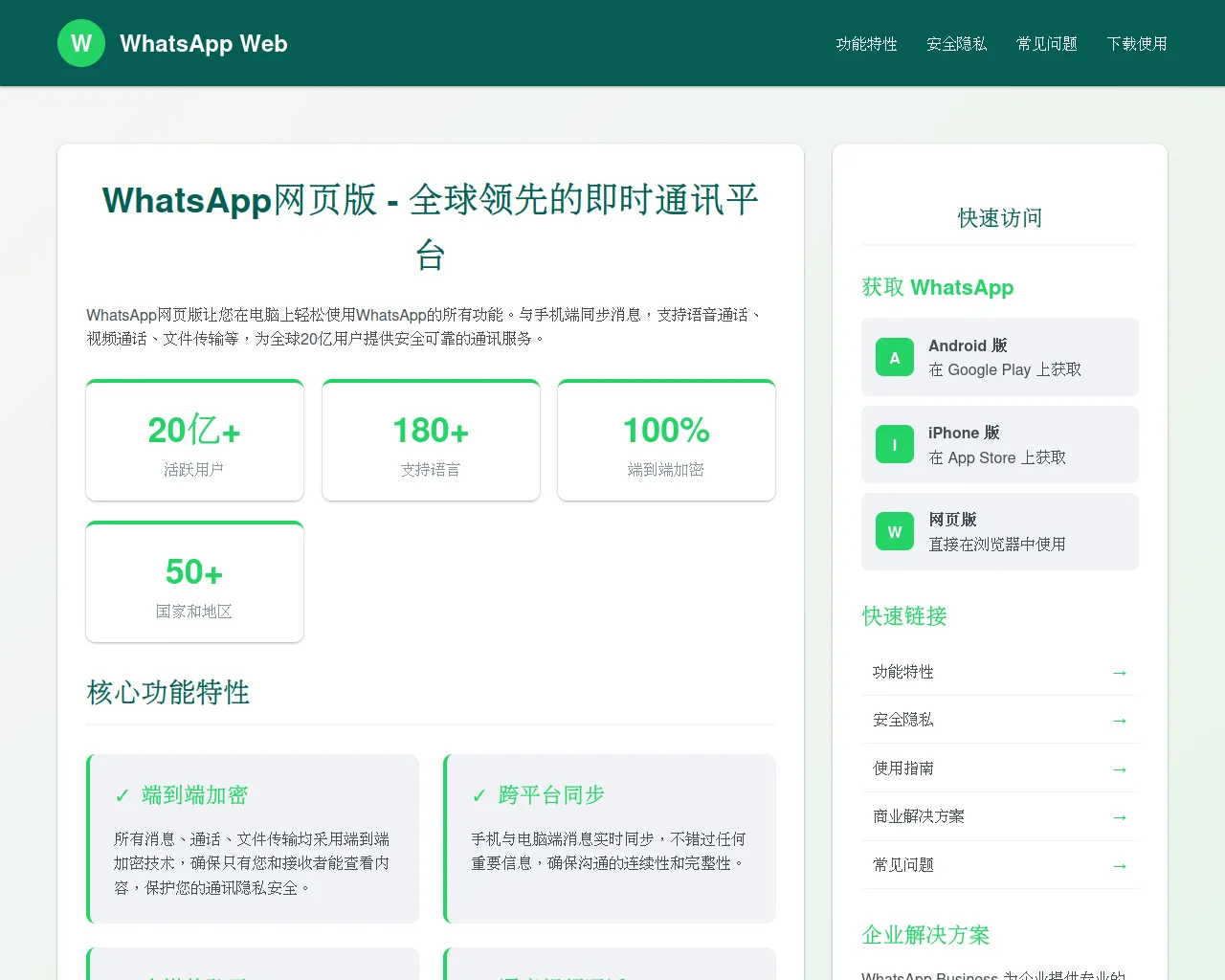Screen dimensions: 1225x980
Task: Click the Android green A icon
Action: pos(895,357)
